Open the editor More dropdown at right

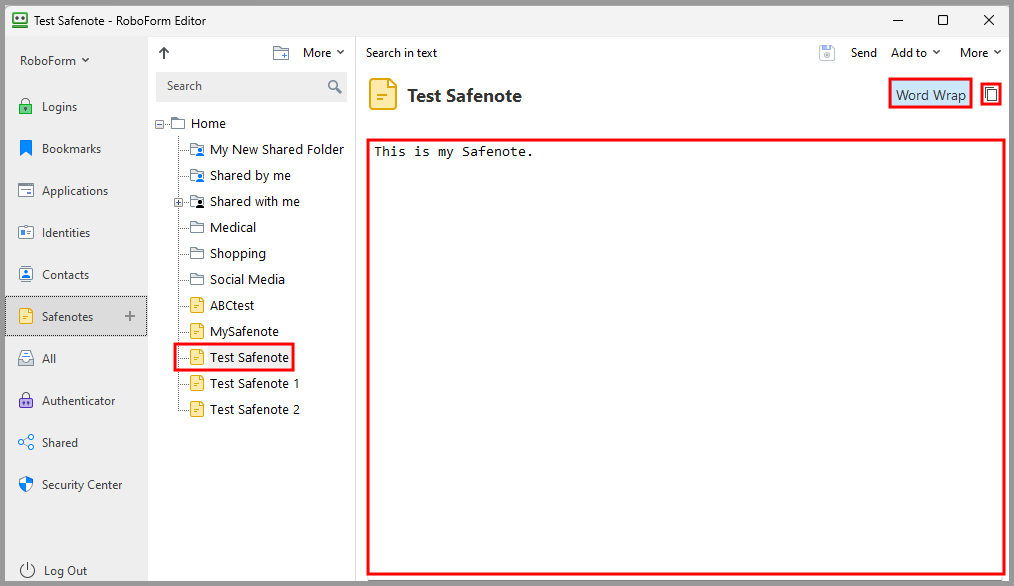point(980,53)
